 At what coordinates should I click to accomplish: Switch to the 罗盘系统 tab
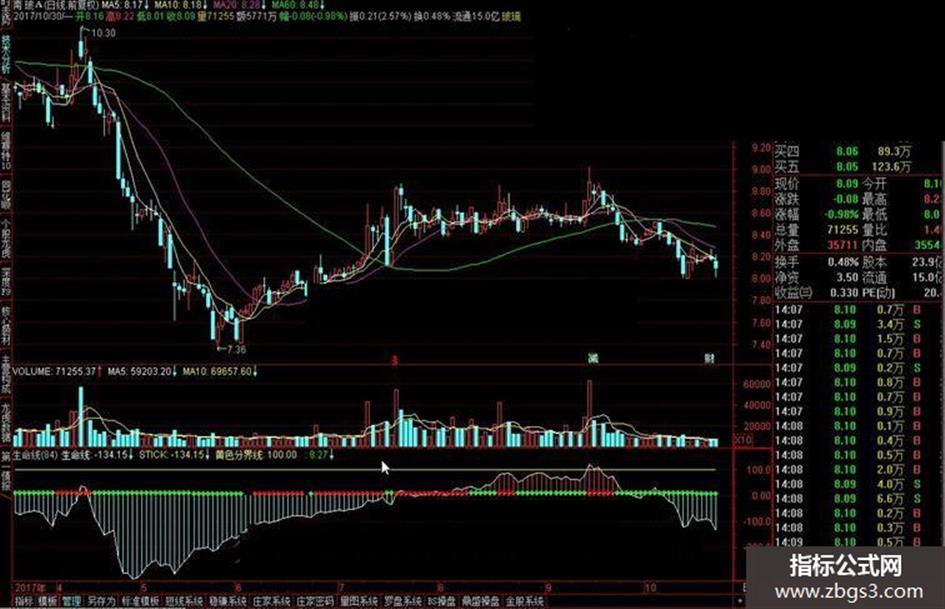[x=403, y=601]
